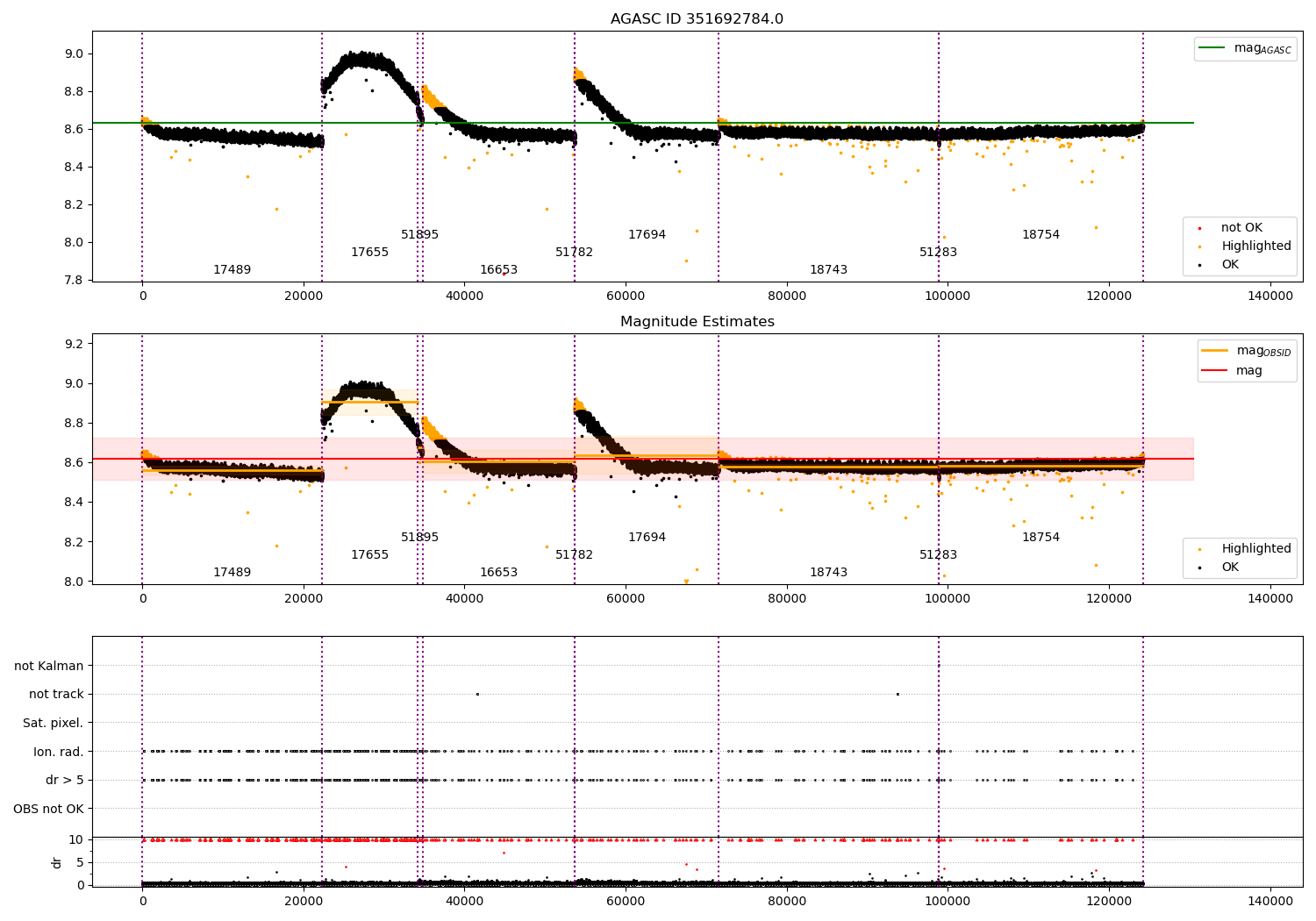Select the mag AGASC legend entry with green line
Image resolution: width=1316 pixels, height=921 pixels.
pos(1245,48)
